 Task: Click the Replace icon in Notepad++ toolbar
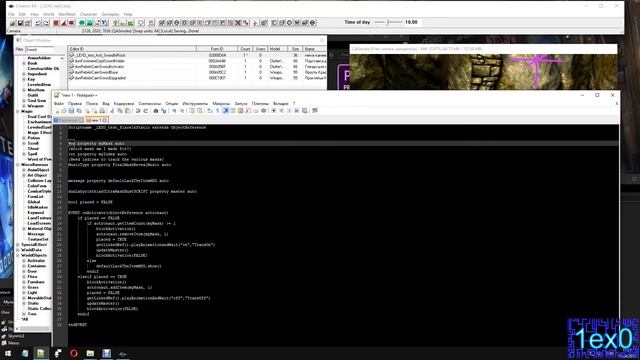click(x=164, y=111)
